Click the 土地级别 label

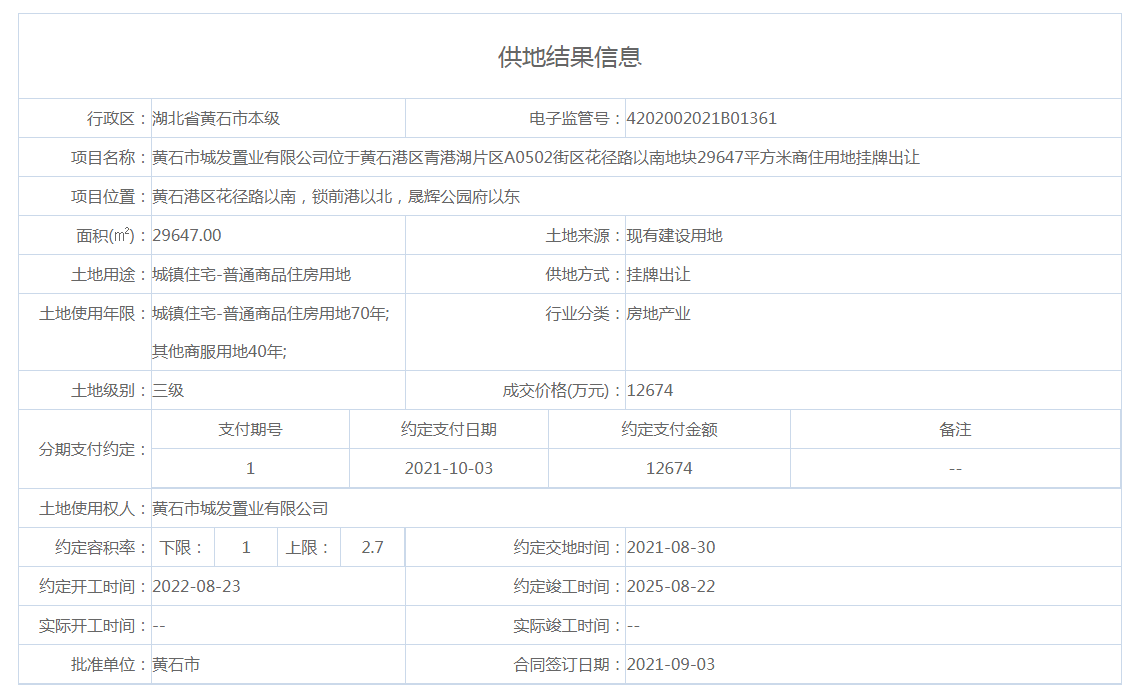(x=110, y=391)
